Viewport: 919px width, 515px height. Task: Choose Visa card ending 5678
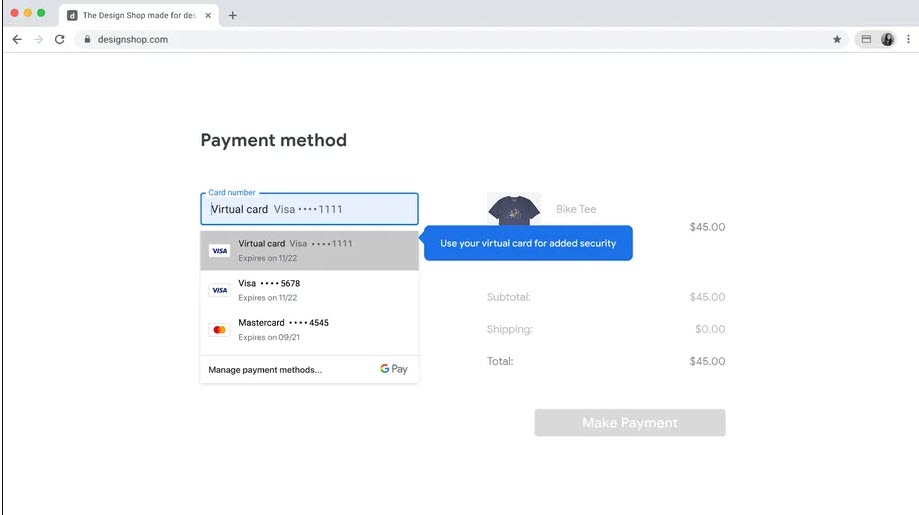tap(309, 290)
